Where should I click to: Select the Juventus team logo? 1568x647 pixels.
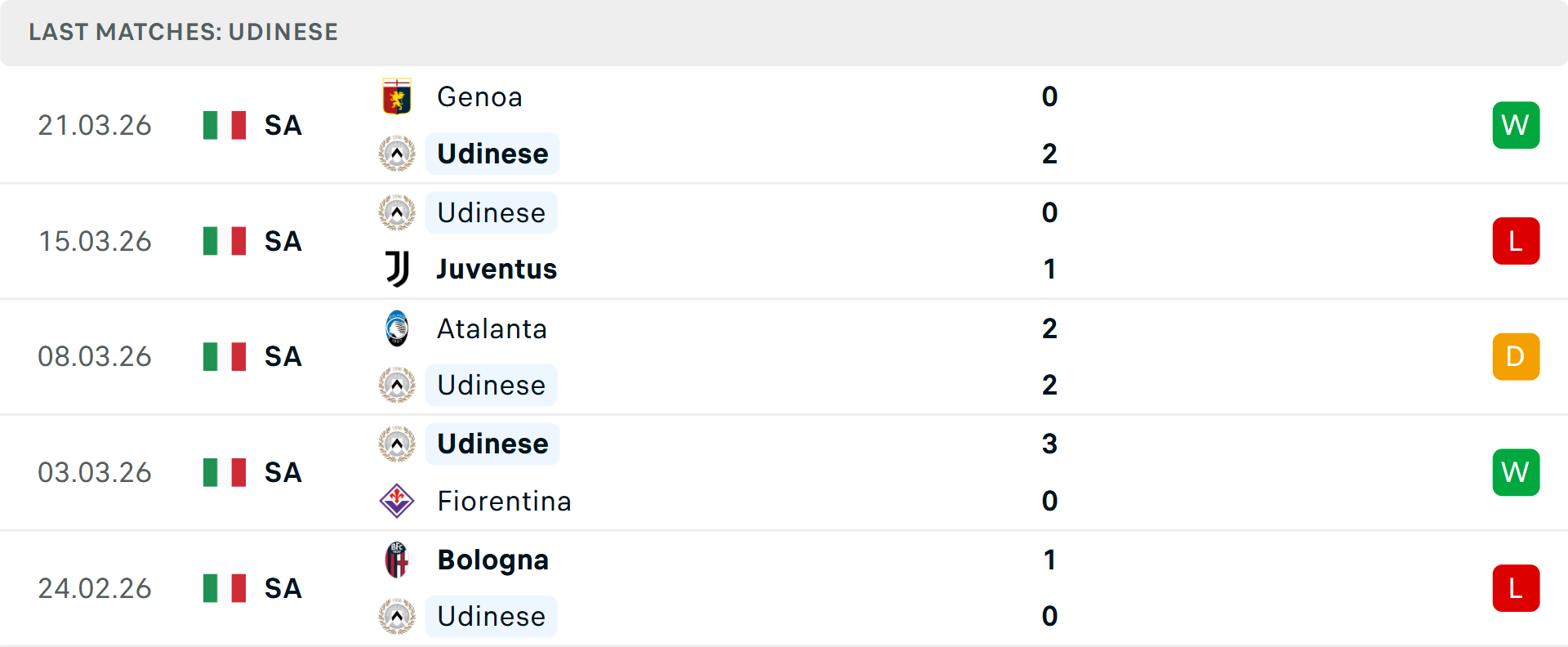[397, 269]
